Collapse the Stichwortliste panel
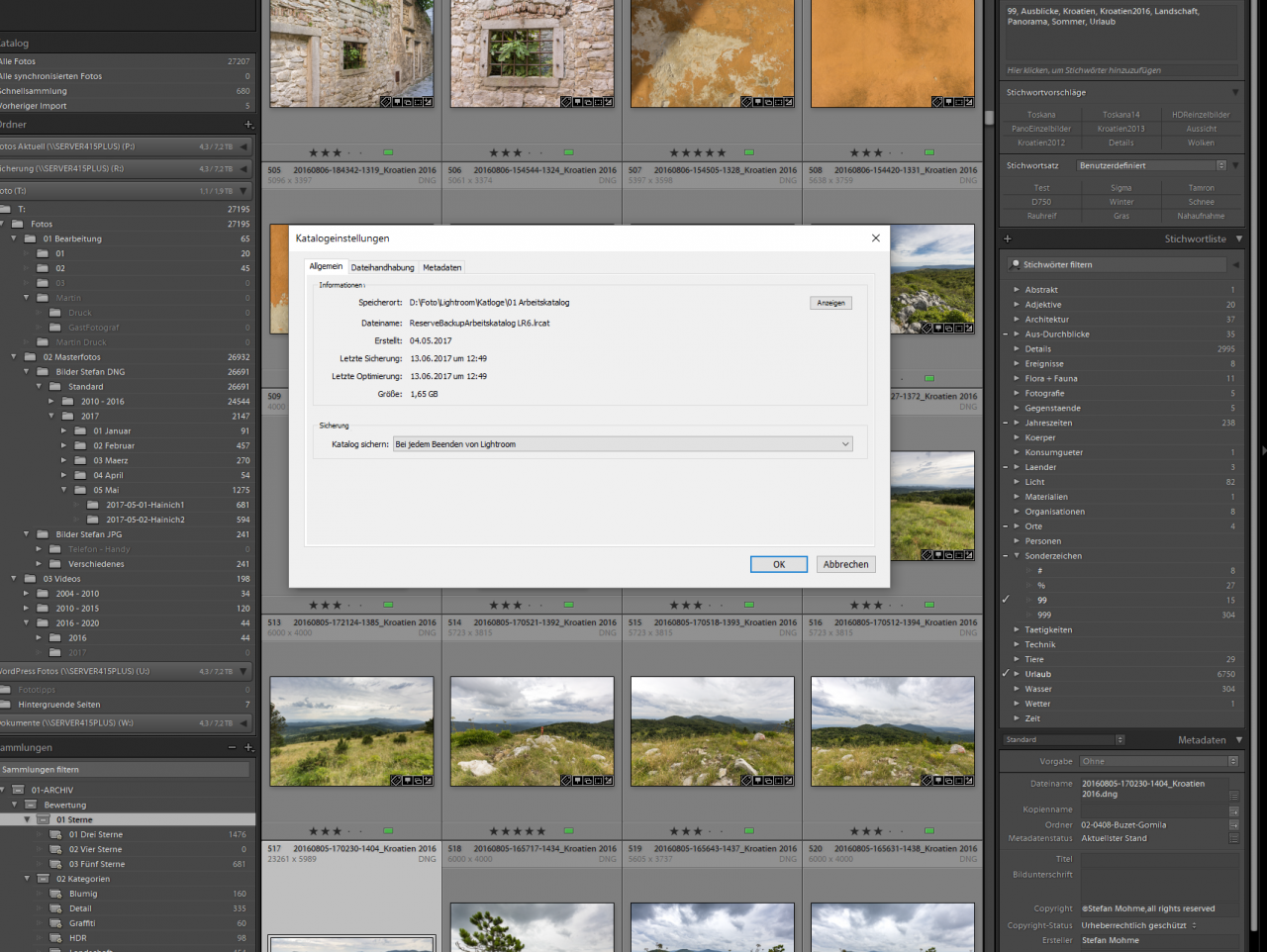This screenshot has width=1267, height=952. 1238,238
